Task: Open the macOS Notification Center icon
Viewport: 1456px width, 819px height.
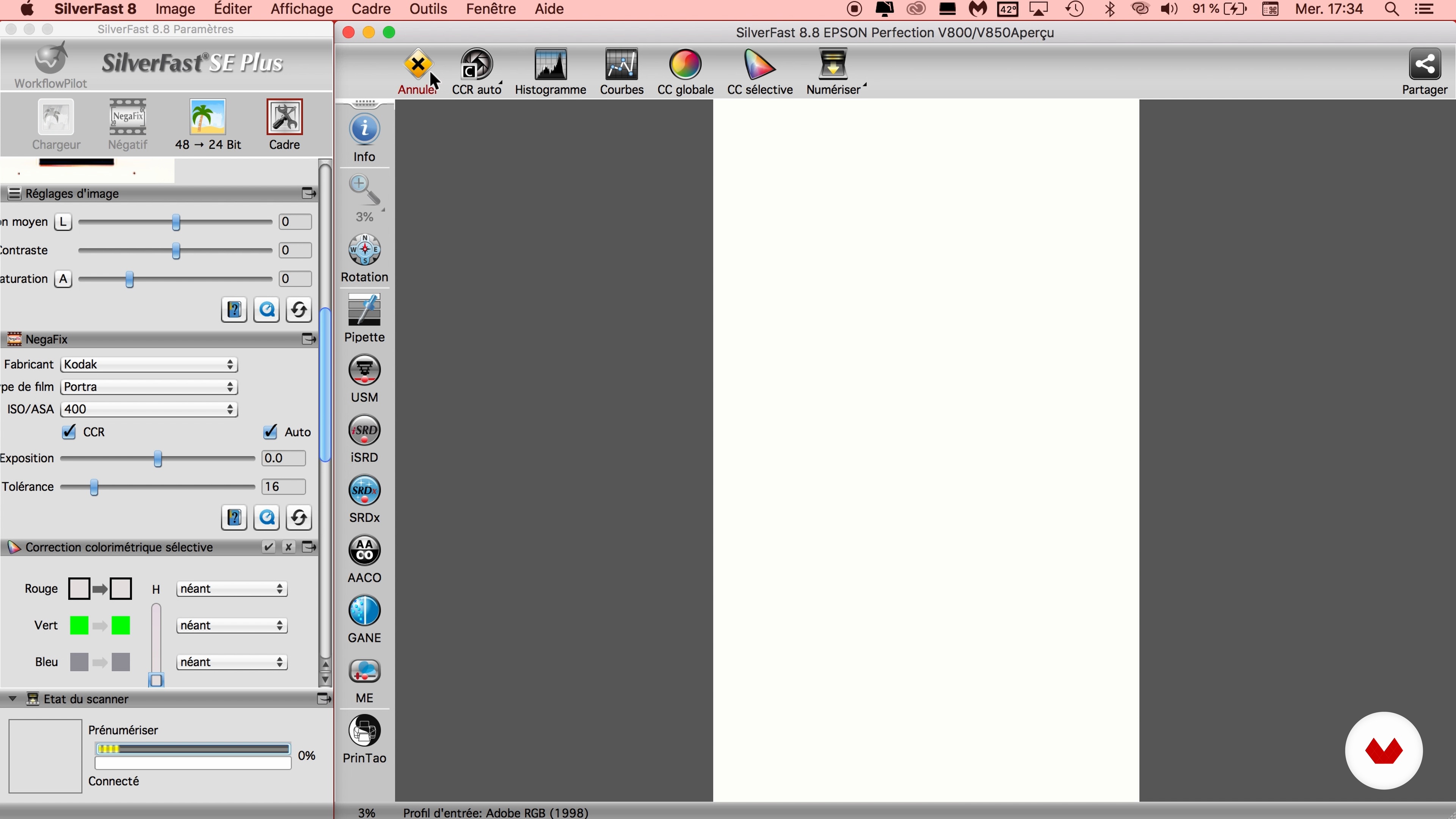Action: point(1424,9)
